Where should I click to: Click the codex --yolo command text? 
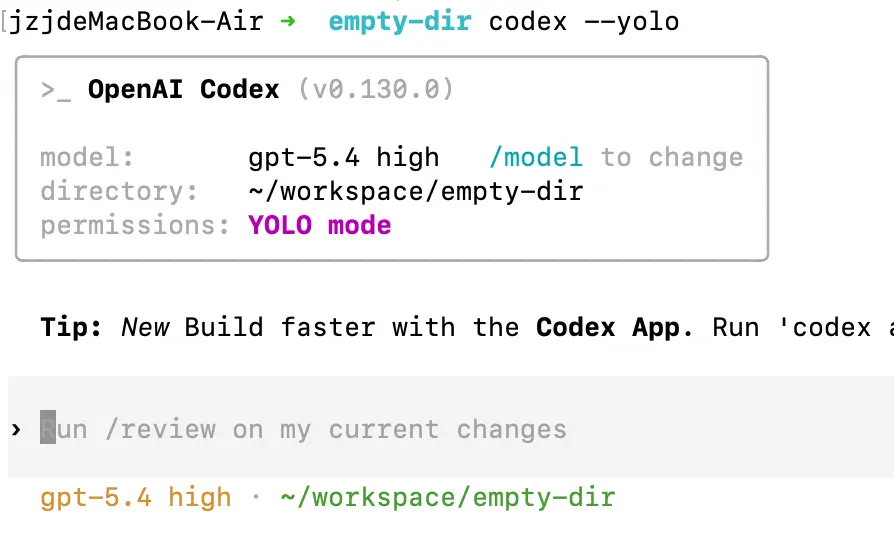click(584, 22)
